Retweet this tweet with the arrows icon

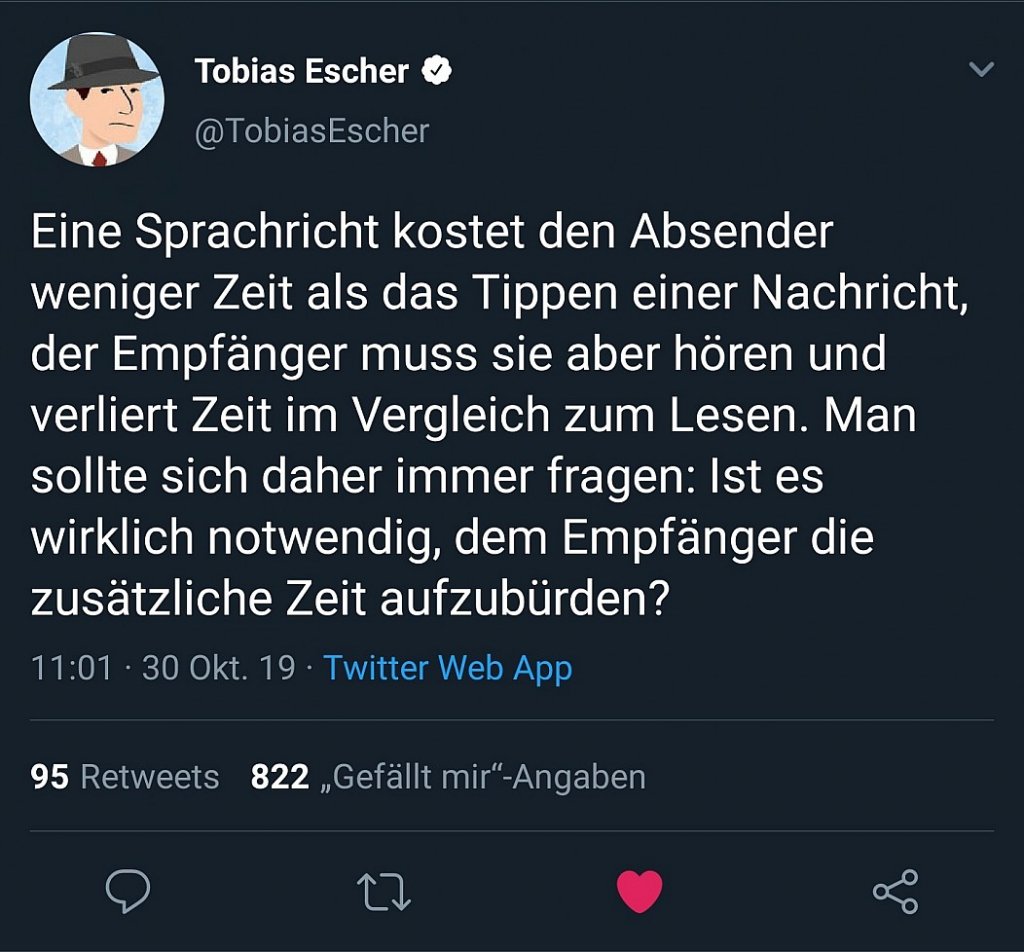pyautogui.click(x=385, y=891)
